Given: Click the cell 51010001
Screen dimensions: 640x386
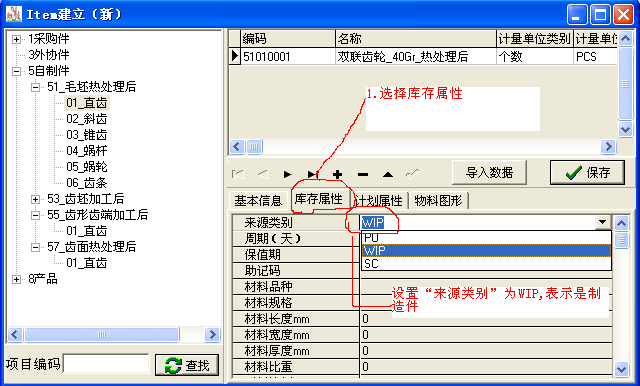Looking at the screenshot, I should (x=288, y=56).
